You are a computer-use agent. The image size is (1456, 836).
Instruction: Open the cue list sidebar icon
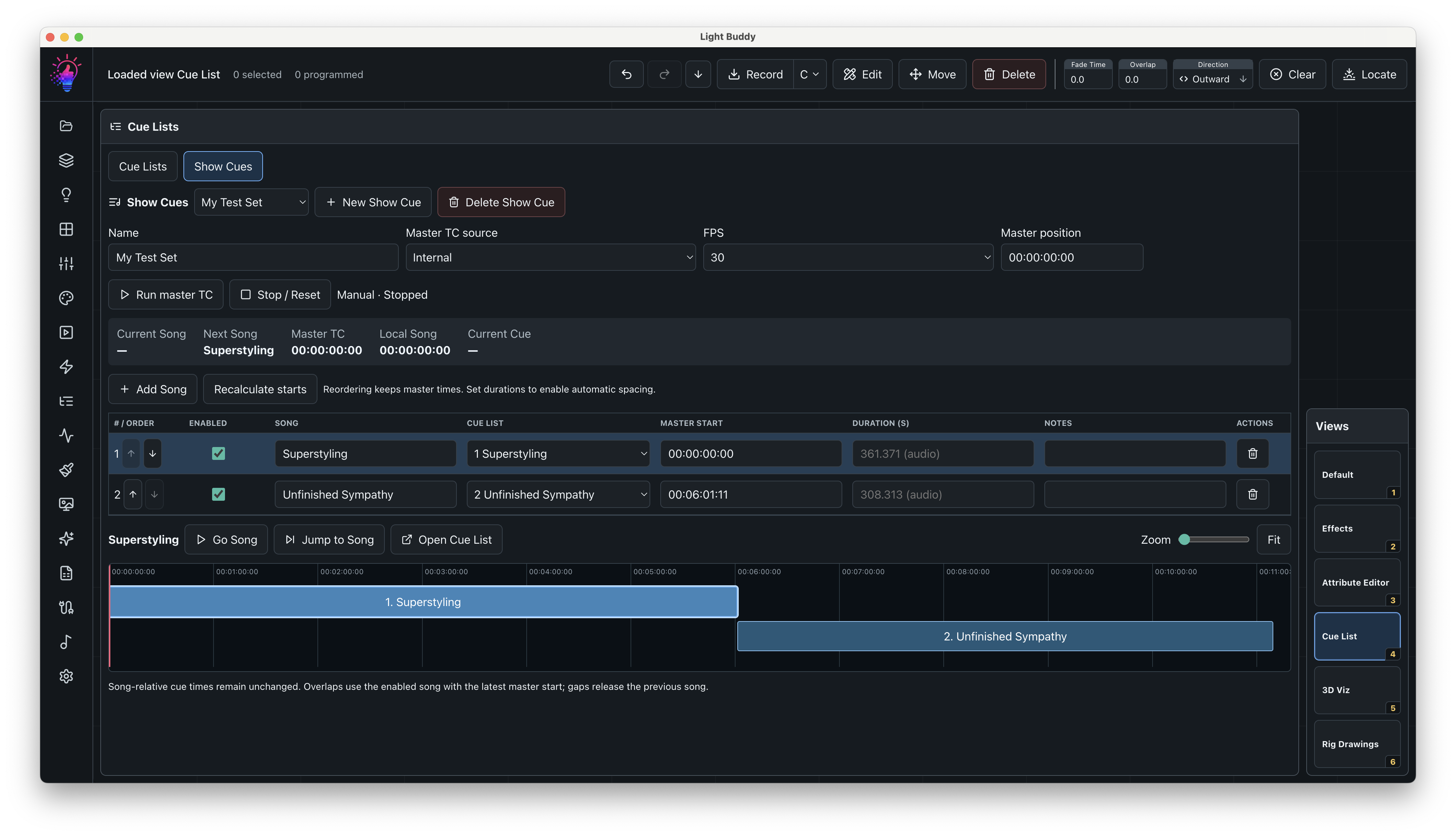(x=66, y=402)
